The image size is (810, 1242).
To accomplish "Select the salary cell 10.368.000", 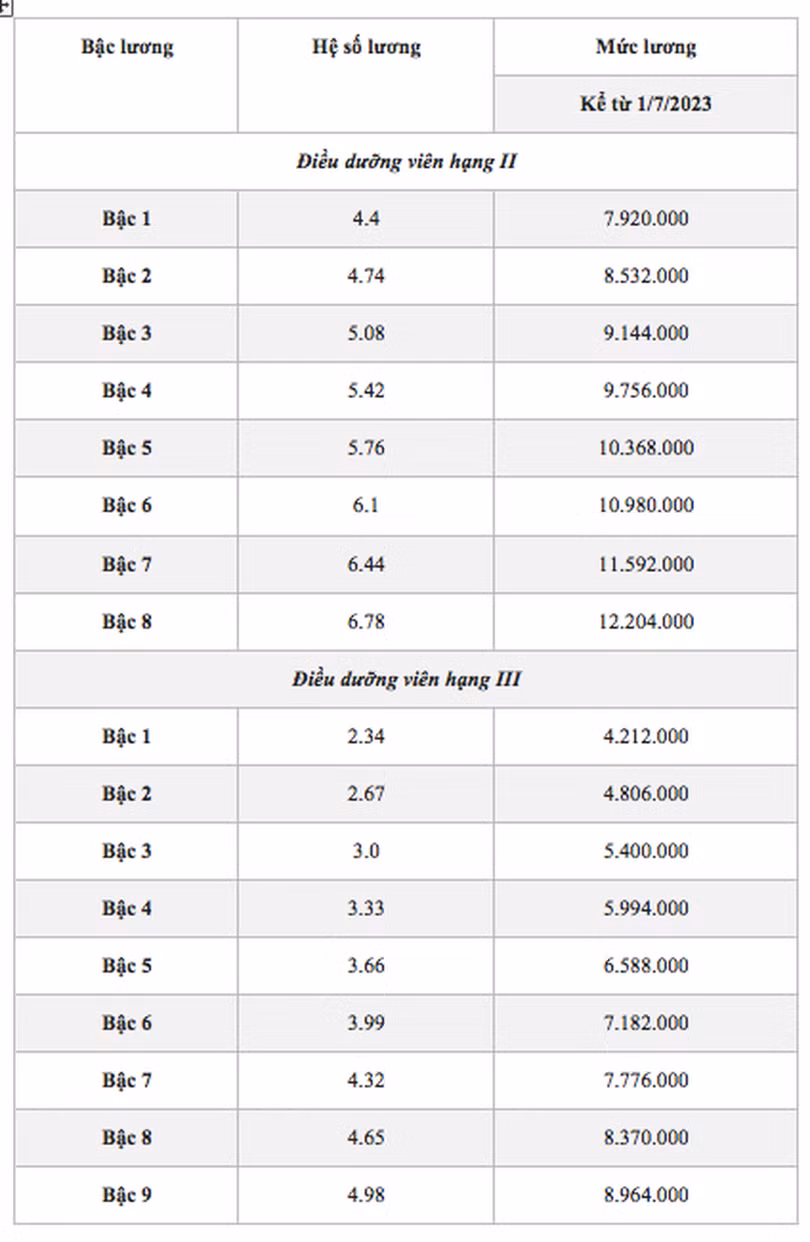I will [x=646, y=448].
